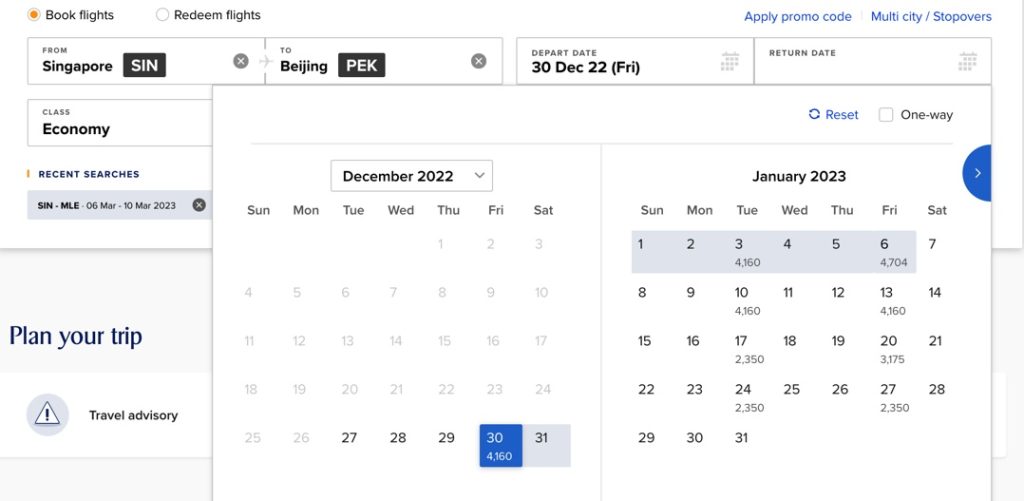Click the Reset refresh icon

(814, 114)
